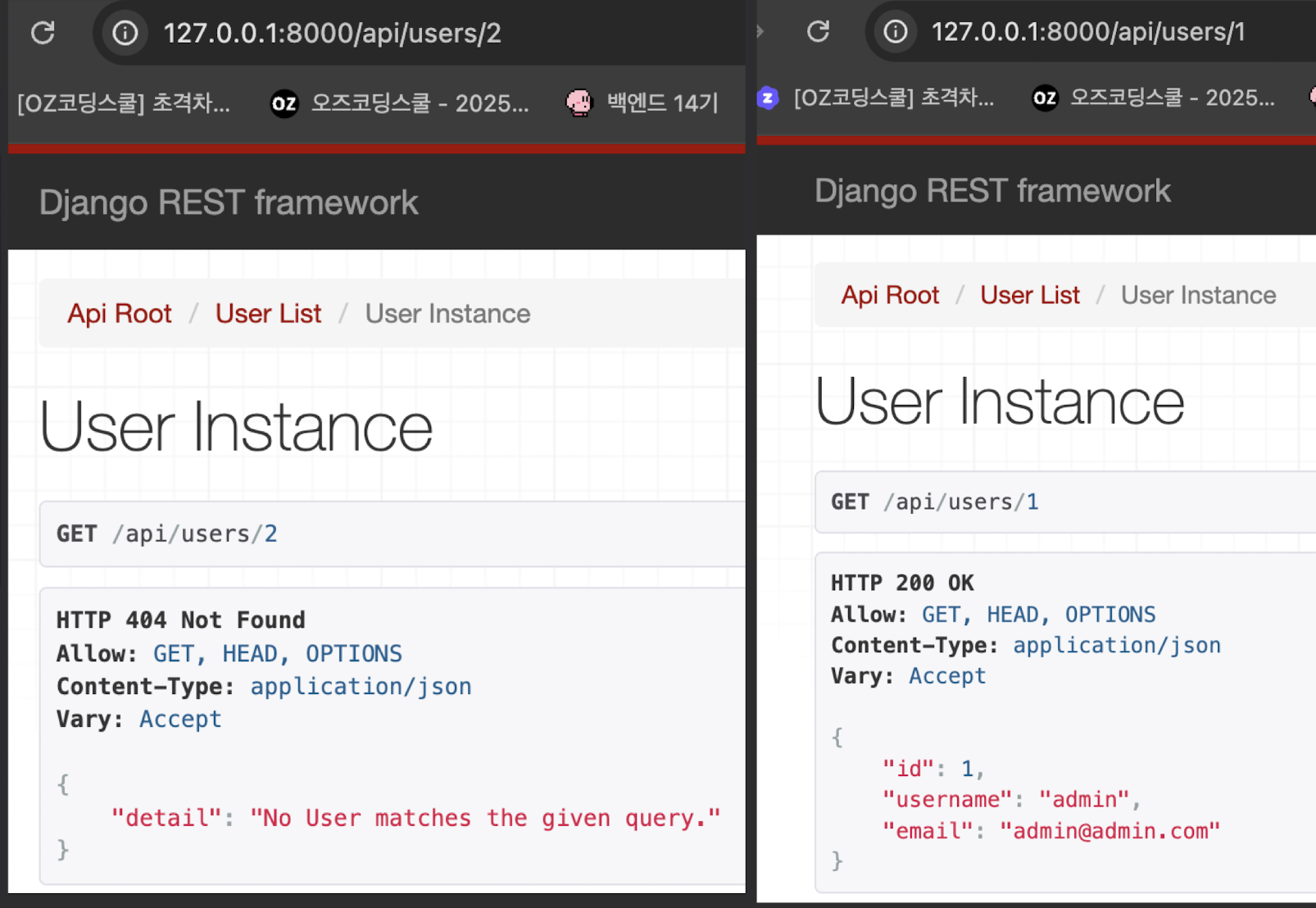Viewport: 1316px width, 908px height.
Task: Open OZ icon bookmark in right browser
Action: coord(1045,98)
